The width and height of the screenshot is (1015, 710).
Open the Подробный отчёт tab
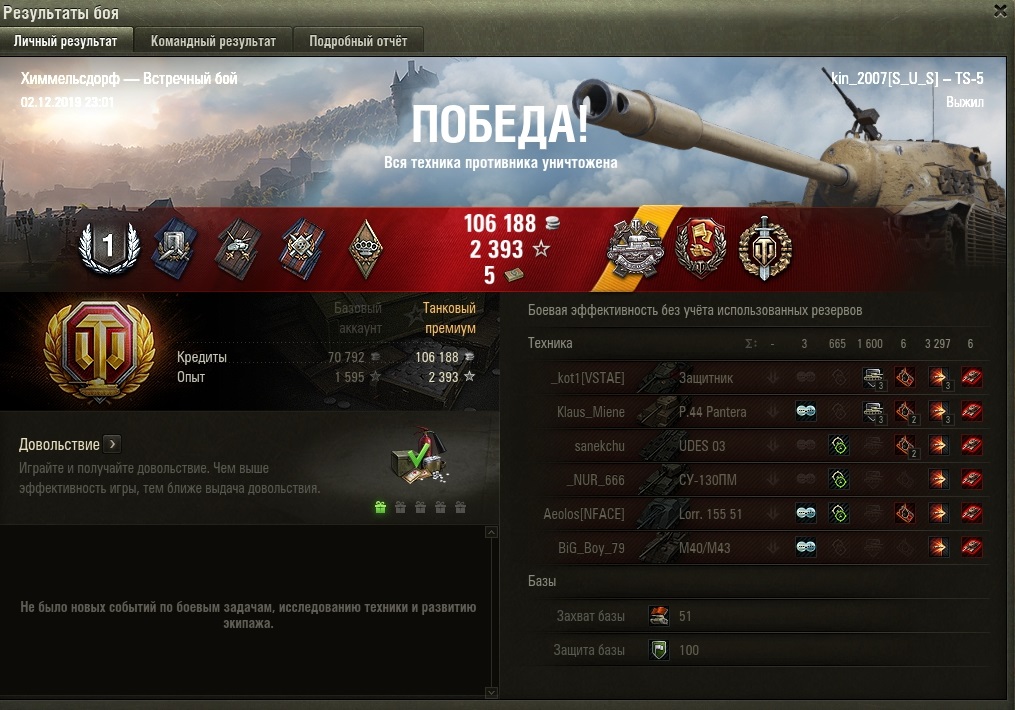[358, 41]
